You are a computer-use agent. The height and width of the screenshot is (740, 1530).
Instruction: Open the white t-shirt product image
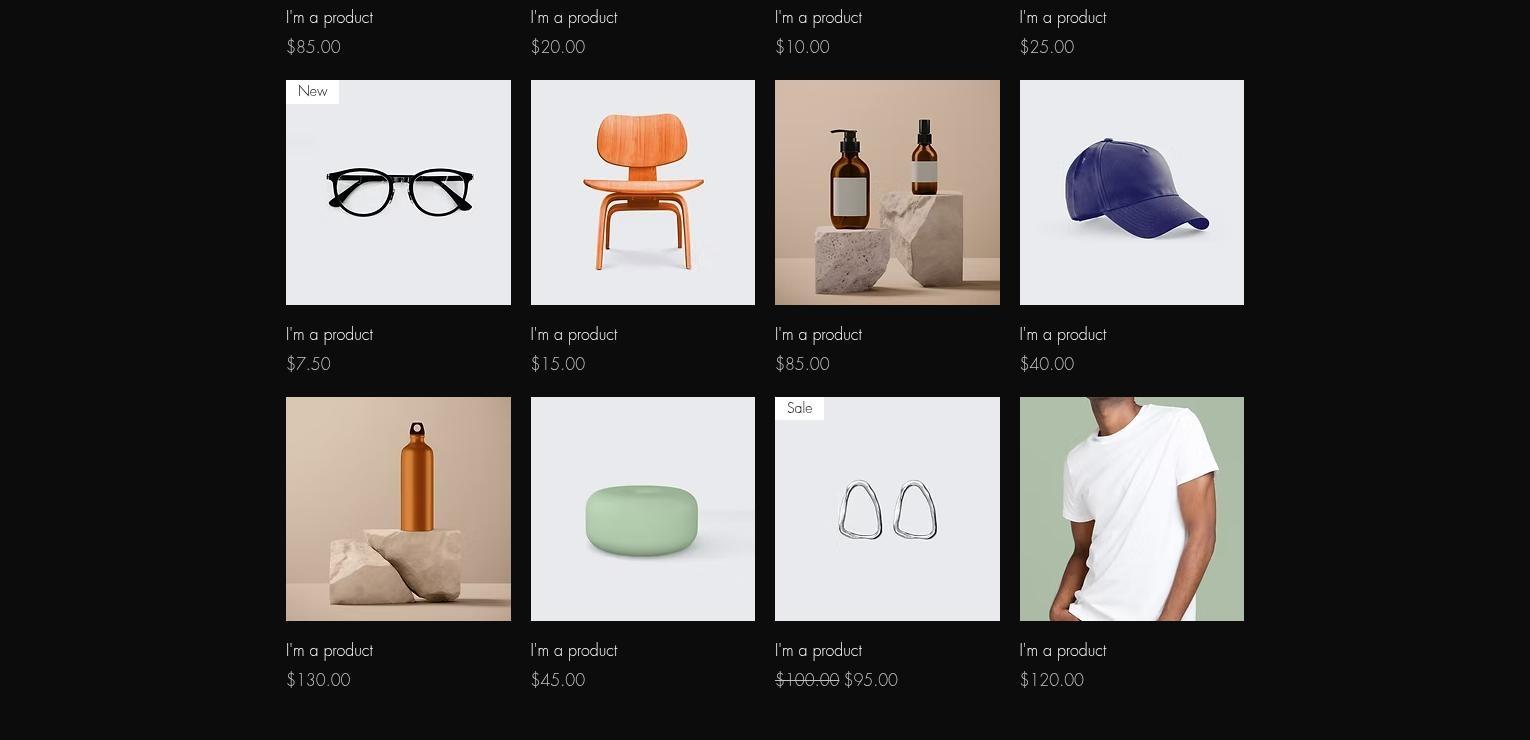(x=1132, y=509)
